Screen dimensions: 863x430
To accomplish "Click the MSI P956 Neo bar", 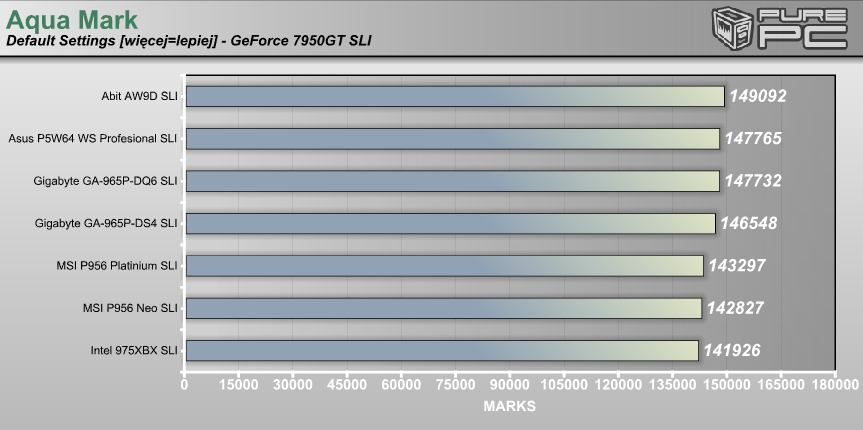I will (444, 308).
